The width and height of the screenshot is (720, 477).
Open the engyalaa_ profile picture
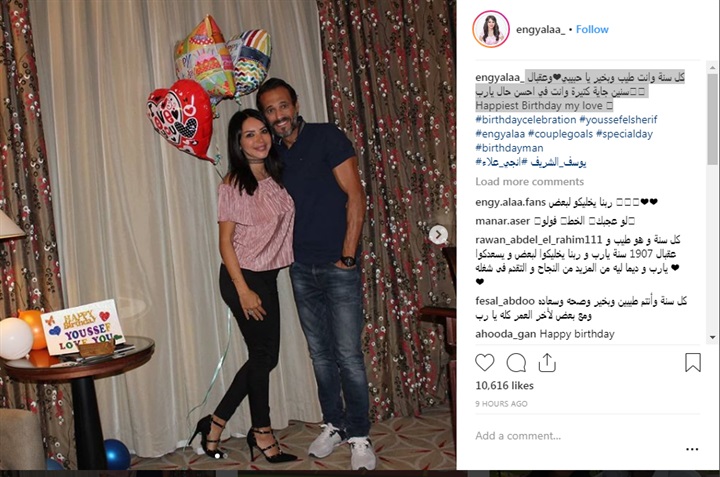(x=491, y=29)
